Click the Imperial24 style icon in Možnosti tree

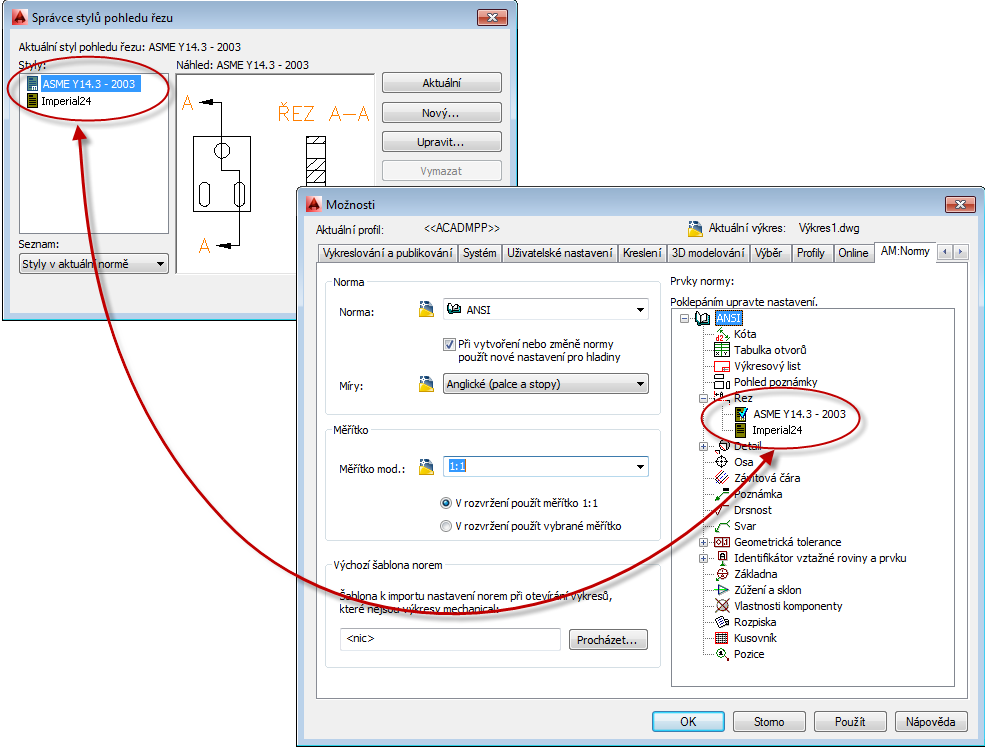[741, 430]
